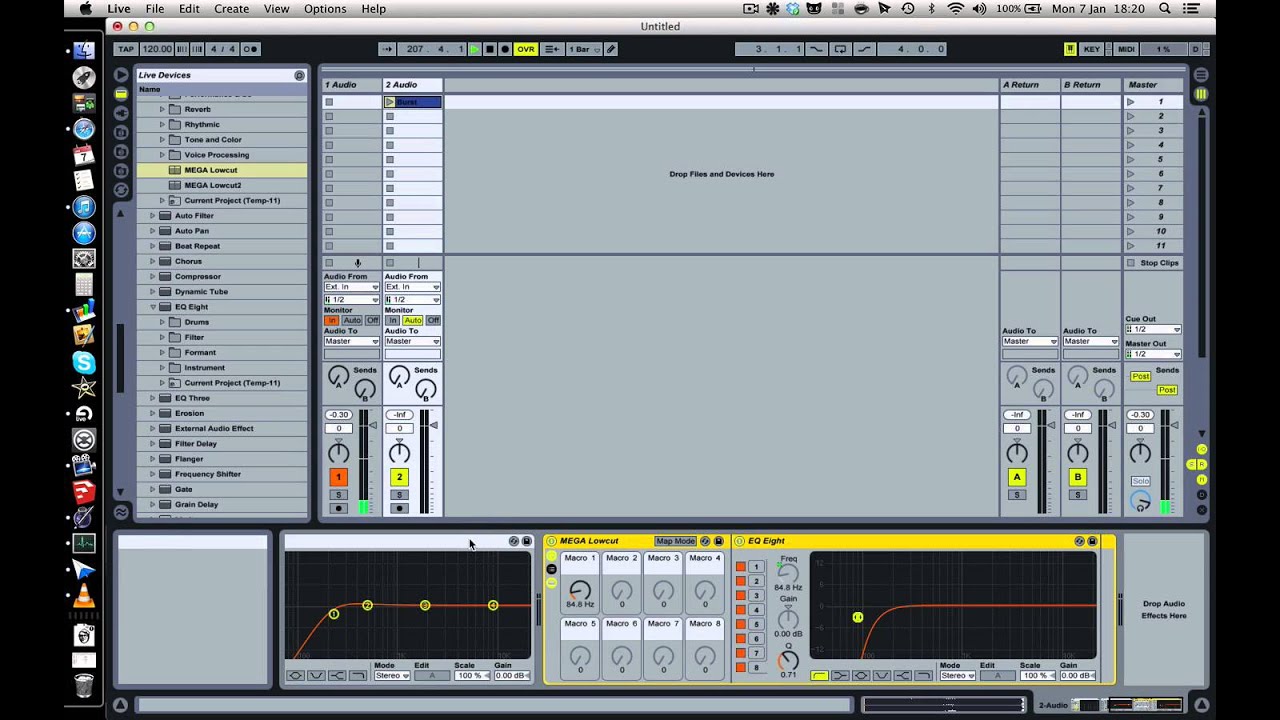The height and width of the screenshot is (720, 1280).
Task: Toggle the metronome in the control bar
Action: pos(250,49)
